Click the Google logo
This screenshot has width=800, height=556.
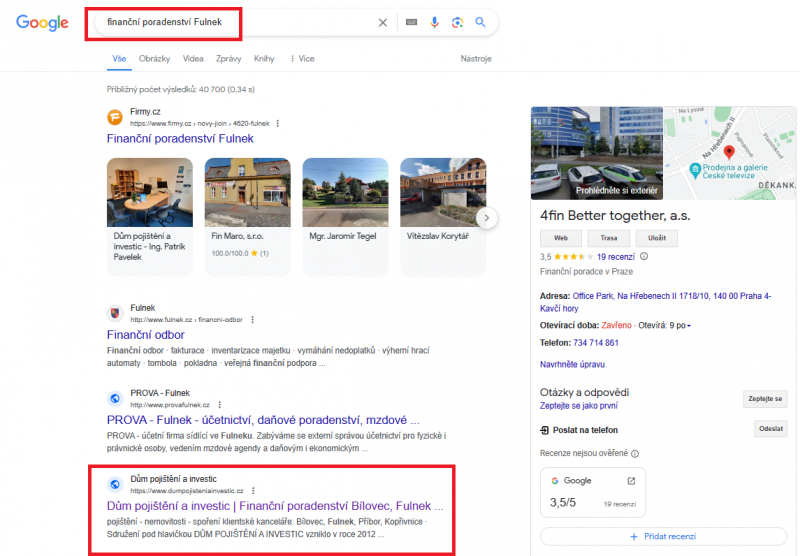coord(42,22)
